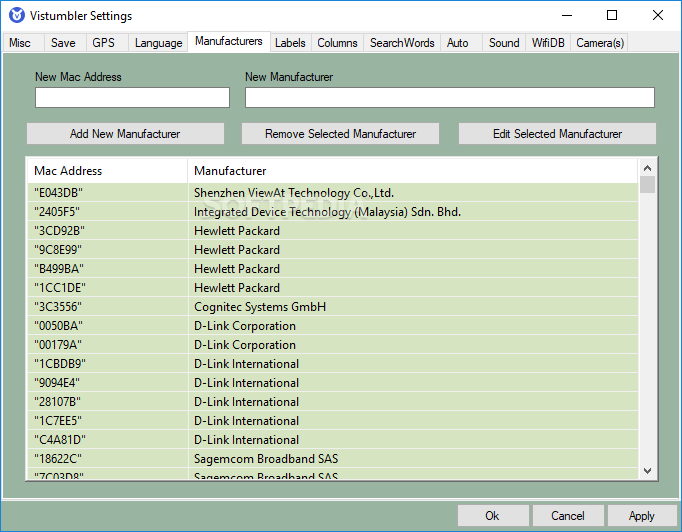Select the "1CBDB9" Mac address row
This screenshot has width=682, height=532.
pos(60,364)
